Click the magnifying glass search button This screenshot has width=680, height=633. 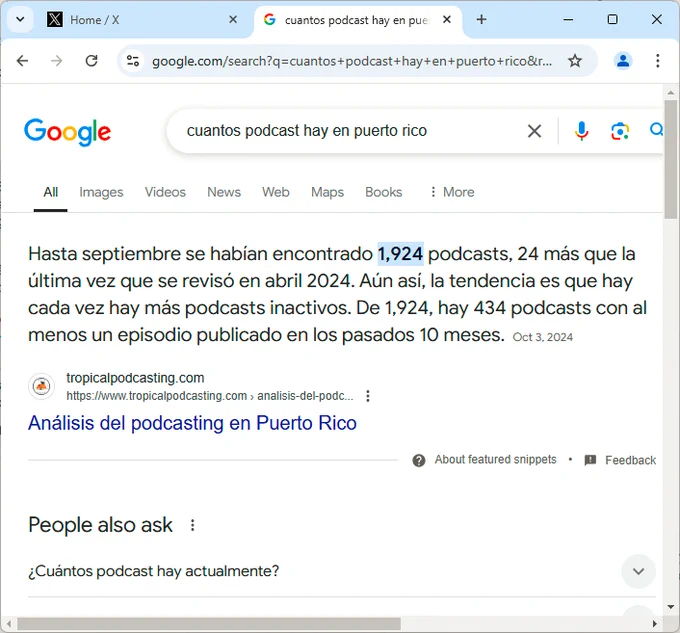657,130
